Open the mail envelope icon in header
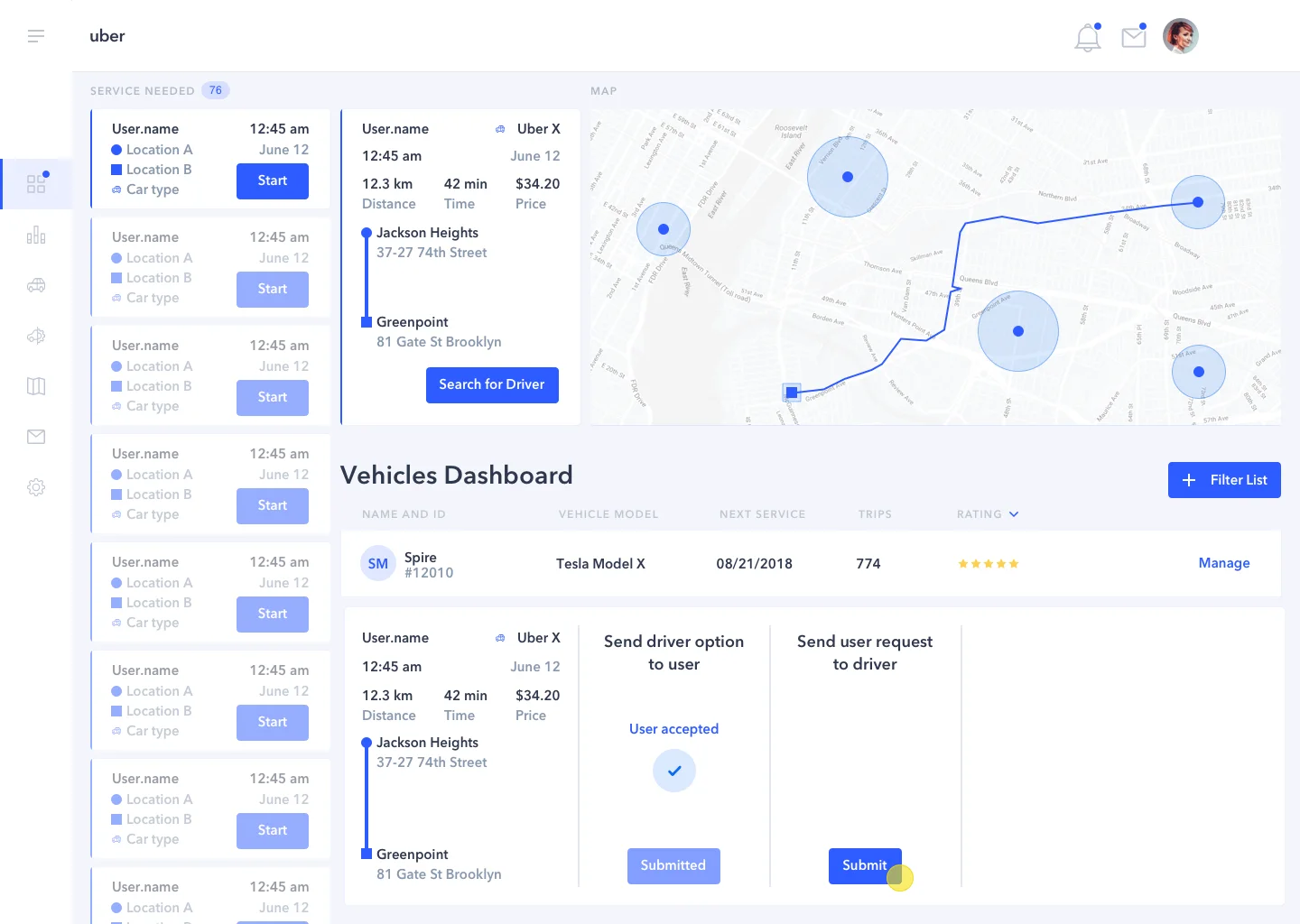The height and width of the screenshot is (924, 1300). coord(1134,37)
